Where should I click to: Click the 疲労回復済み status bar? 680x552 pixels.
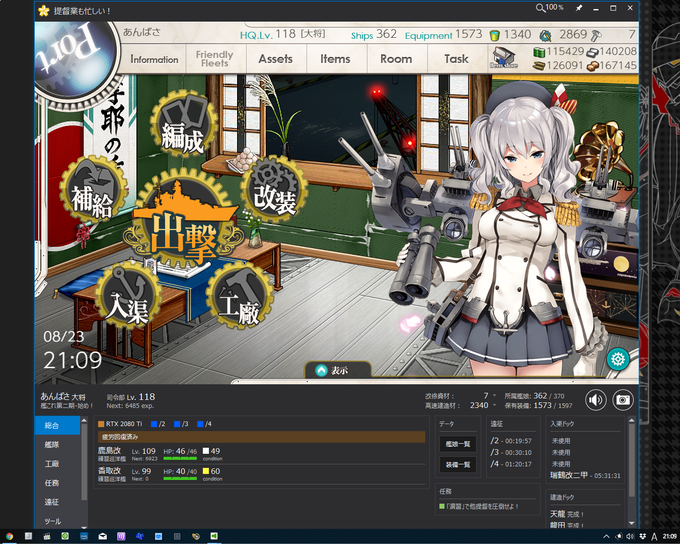coord(262,437)
